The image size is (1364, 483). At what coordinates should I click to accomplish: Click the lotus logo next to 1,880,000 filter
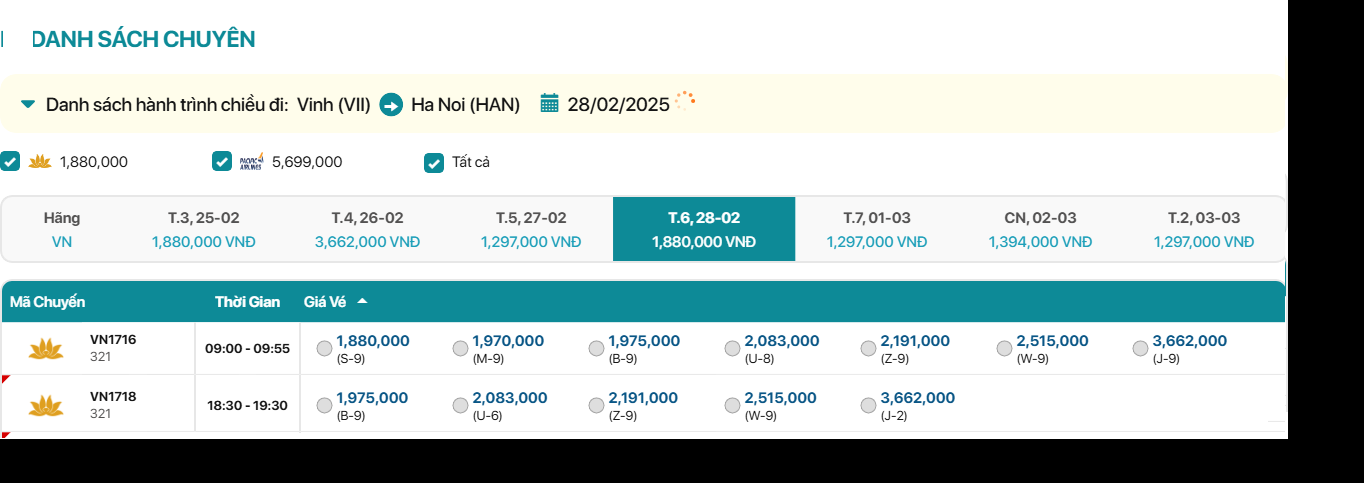[x=40, y=162]
